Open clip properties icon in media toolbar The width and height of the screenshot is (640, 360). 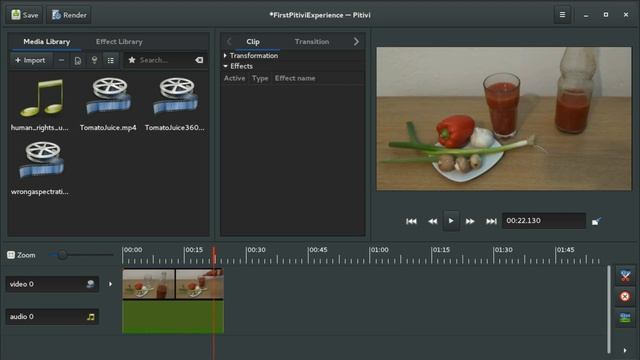(78, 60)
